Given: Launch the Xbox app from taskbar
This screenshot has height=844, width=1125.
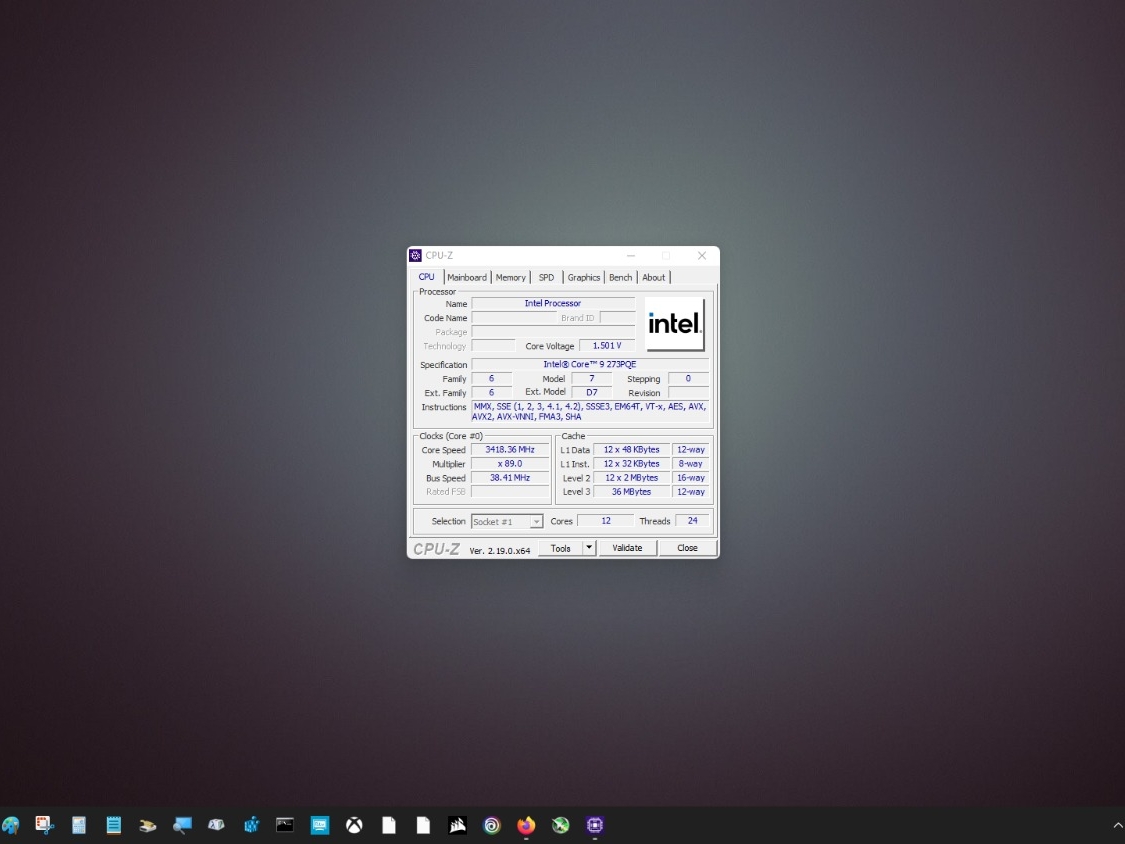Looking at the screenshot, I should tap(354, 825).
